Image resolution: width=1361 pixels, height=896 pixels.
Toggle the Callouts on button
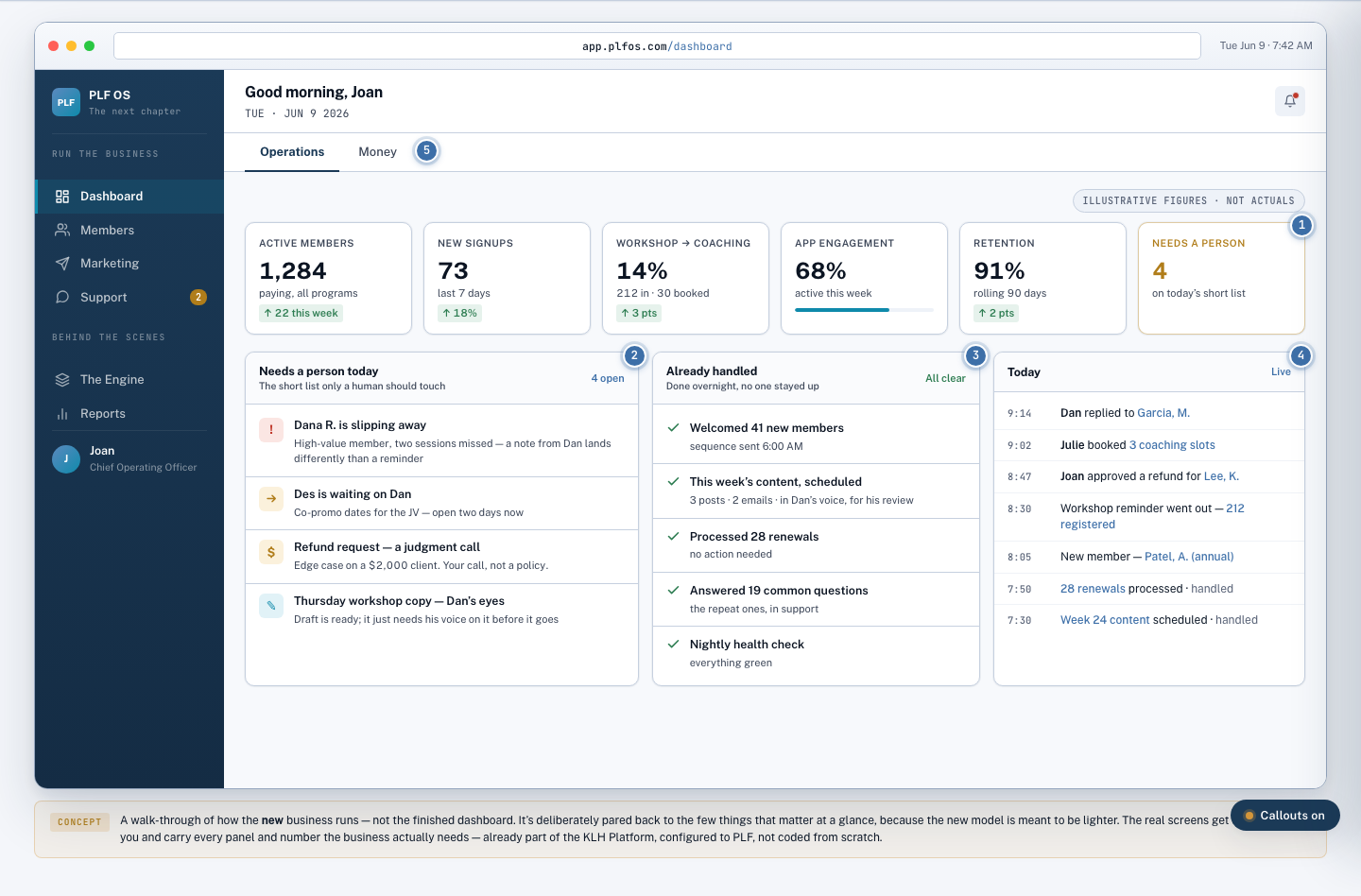1285,816
